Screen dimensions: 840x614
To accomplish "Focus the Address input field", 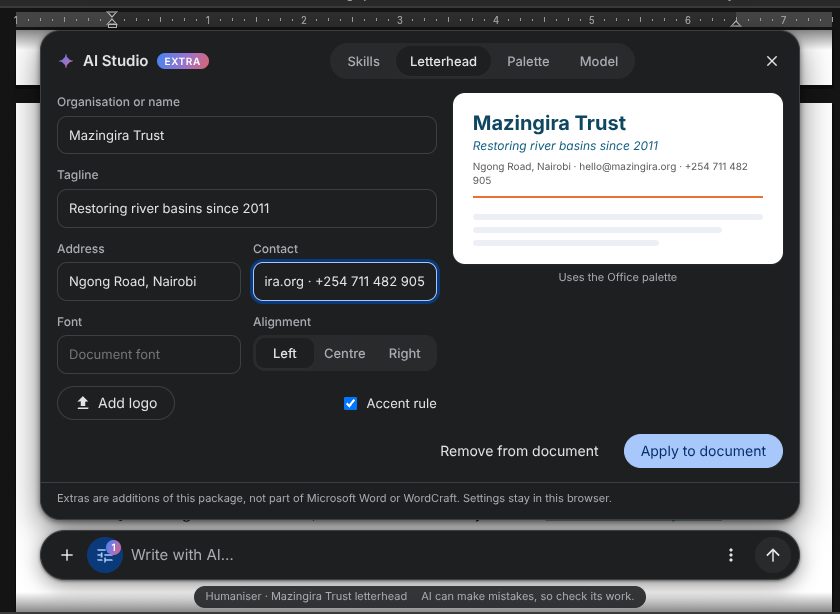I will [149, 281].
